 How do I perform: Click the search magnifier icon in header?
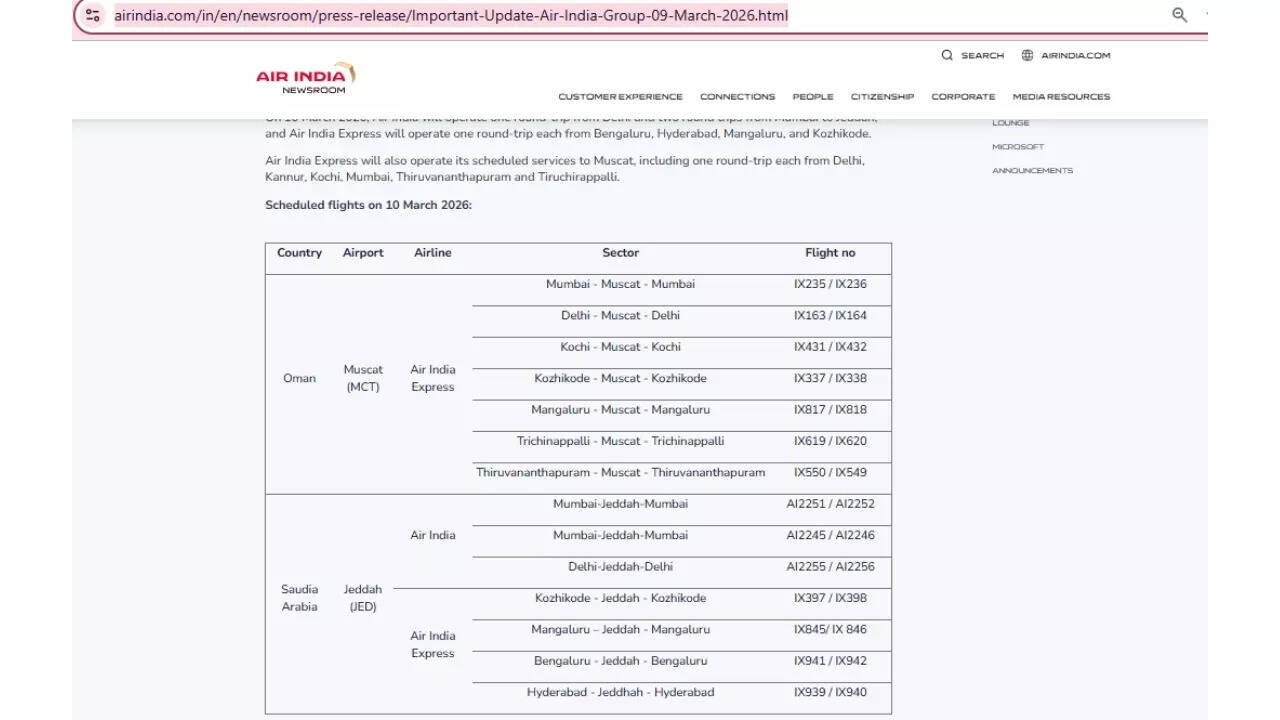947,55
